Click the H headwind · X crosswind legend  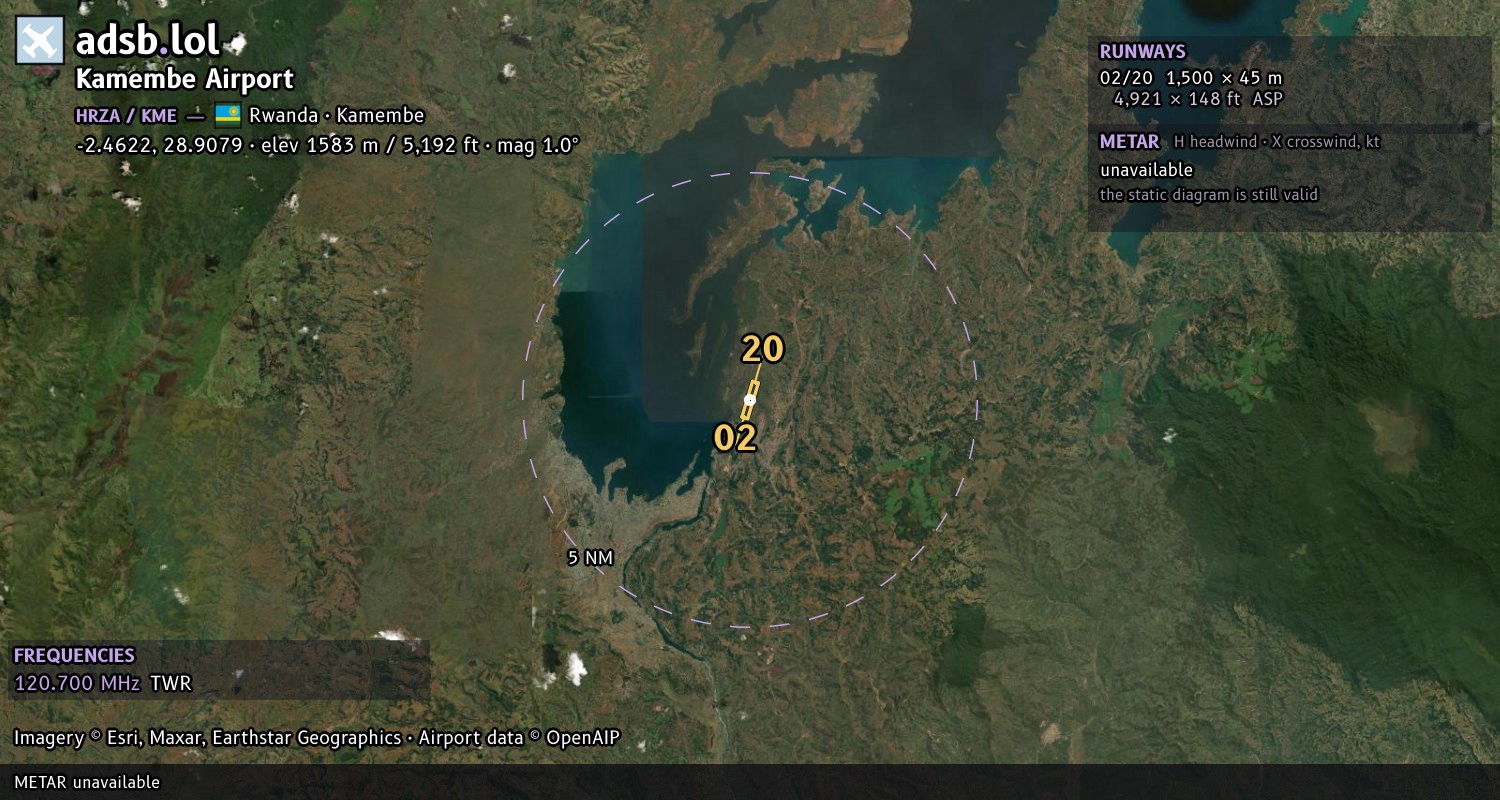1277,142
